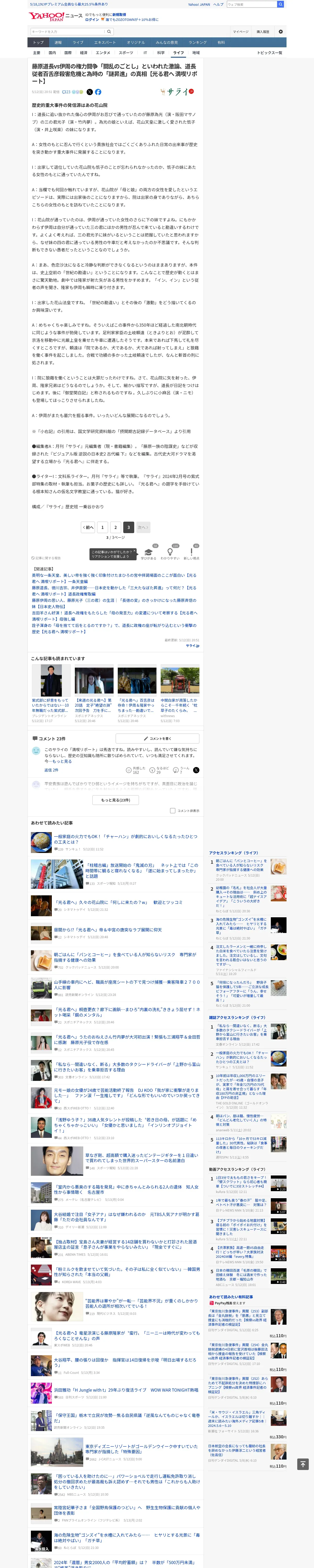Switch to the エキスパート tab

[105, 43]
